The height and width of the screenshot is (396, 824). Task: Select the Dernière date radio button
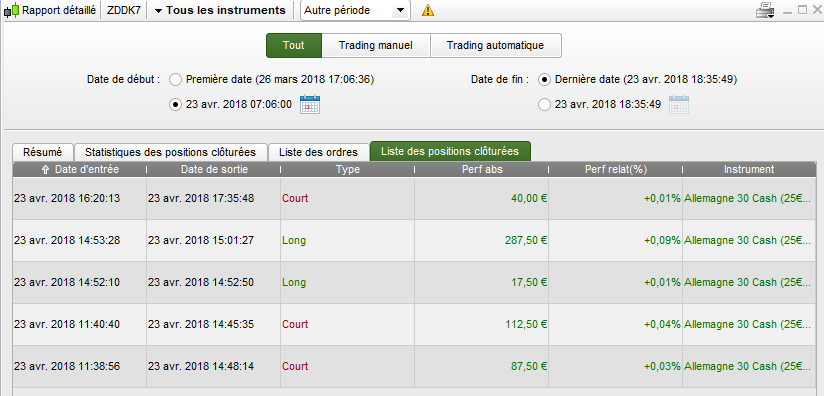[x=544, y=80]
